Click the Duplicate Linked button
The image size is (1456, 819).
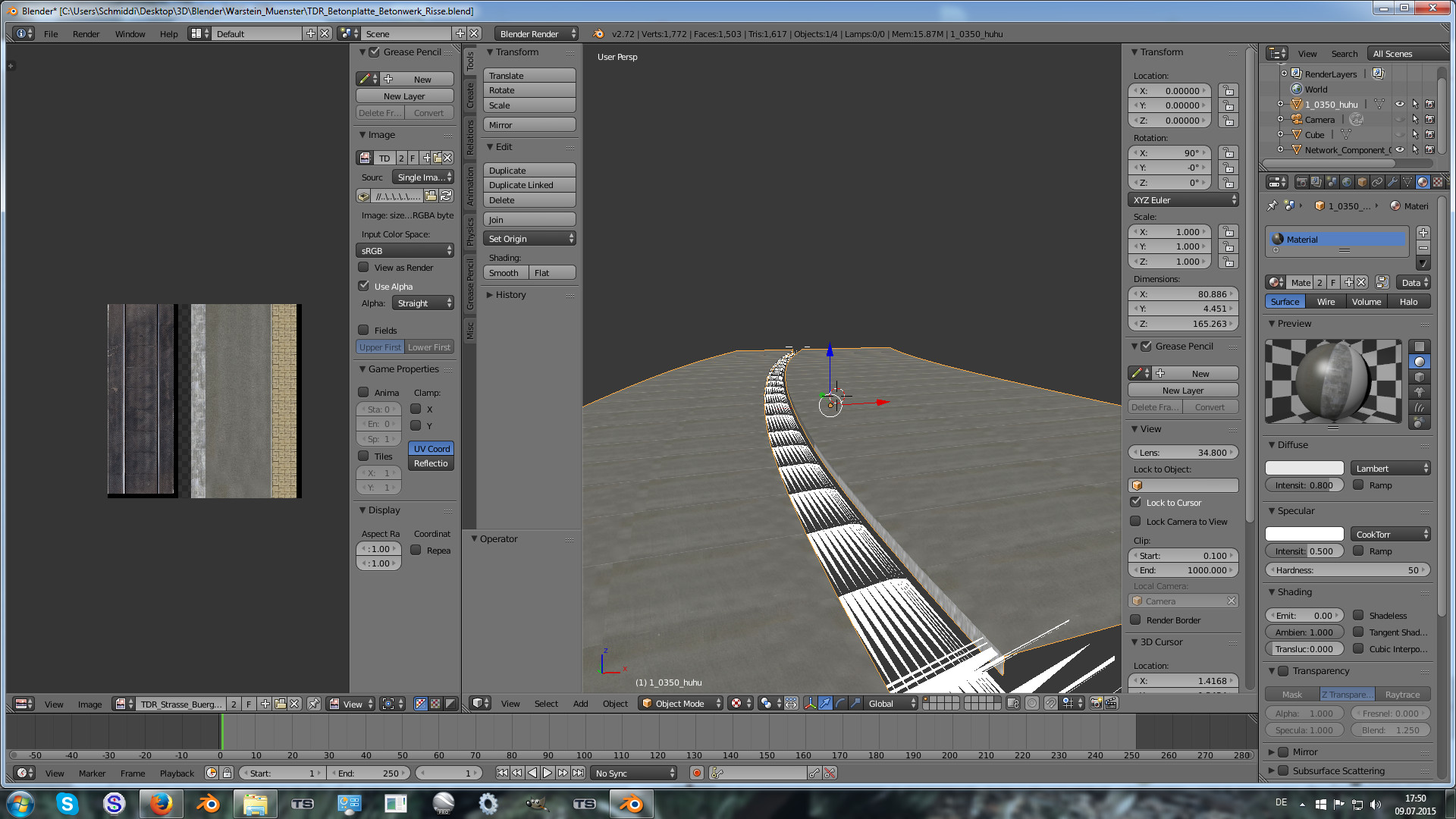pos(529,185)
